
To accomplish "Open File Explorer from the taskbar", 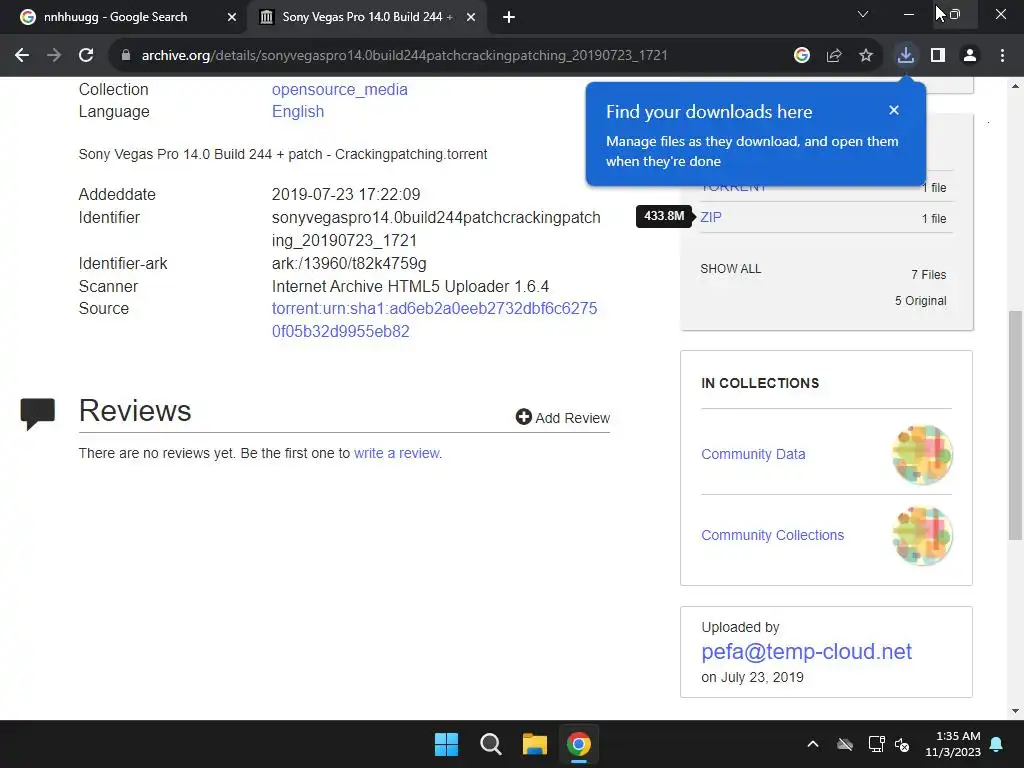I will click(534, 744).
